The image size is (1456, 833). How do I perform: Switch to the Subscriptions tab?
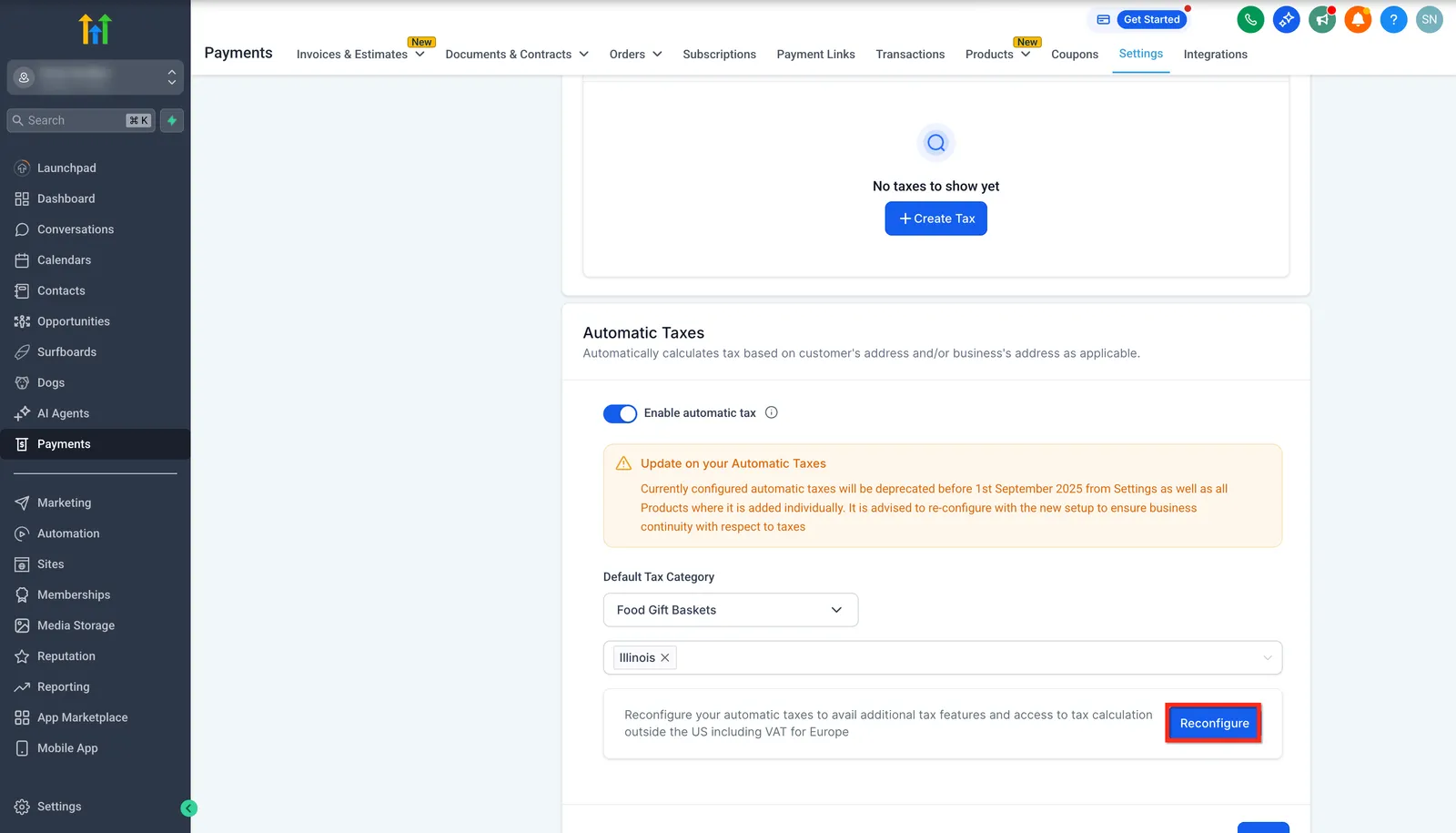click(x=719, y=55)
